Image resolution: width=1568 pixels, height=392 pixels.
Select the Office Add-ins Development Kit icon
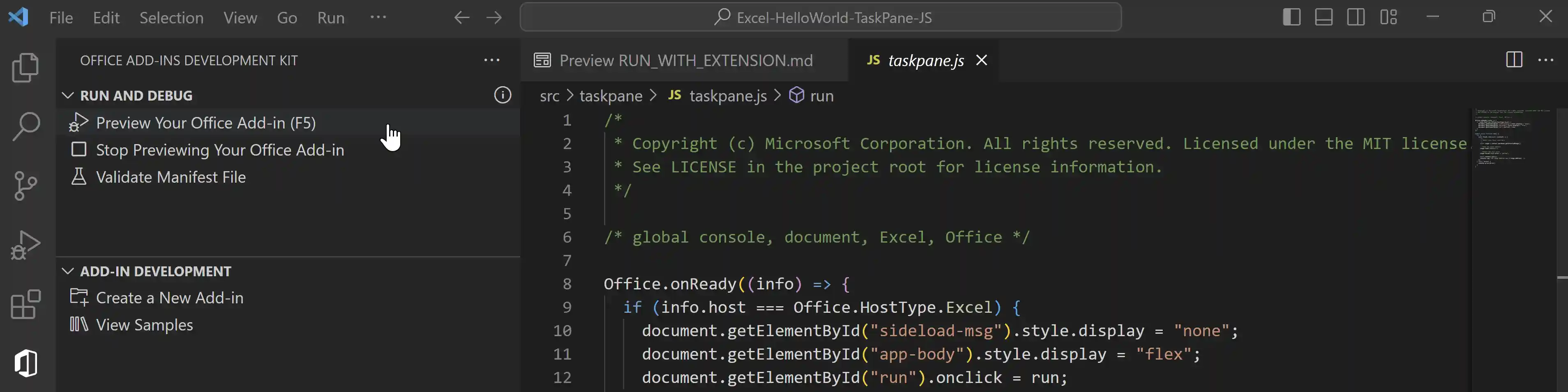tap(25, 363)
